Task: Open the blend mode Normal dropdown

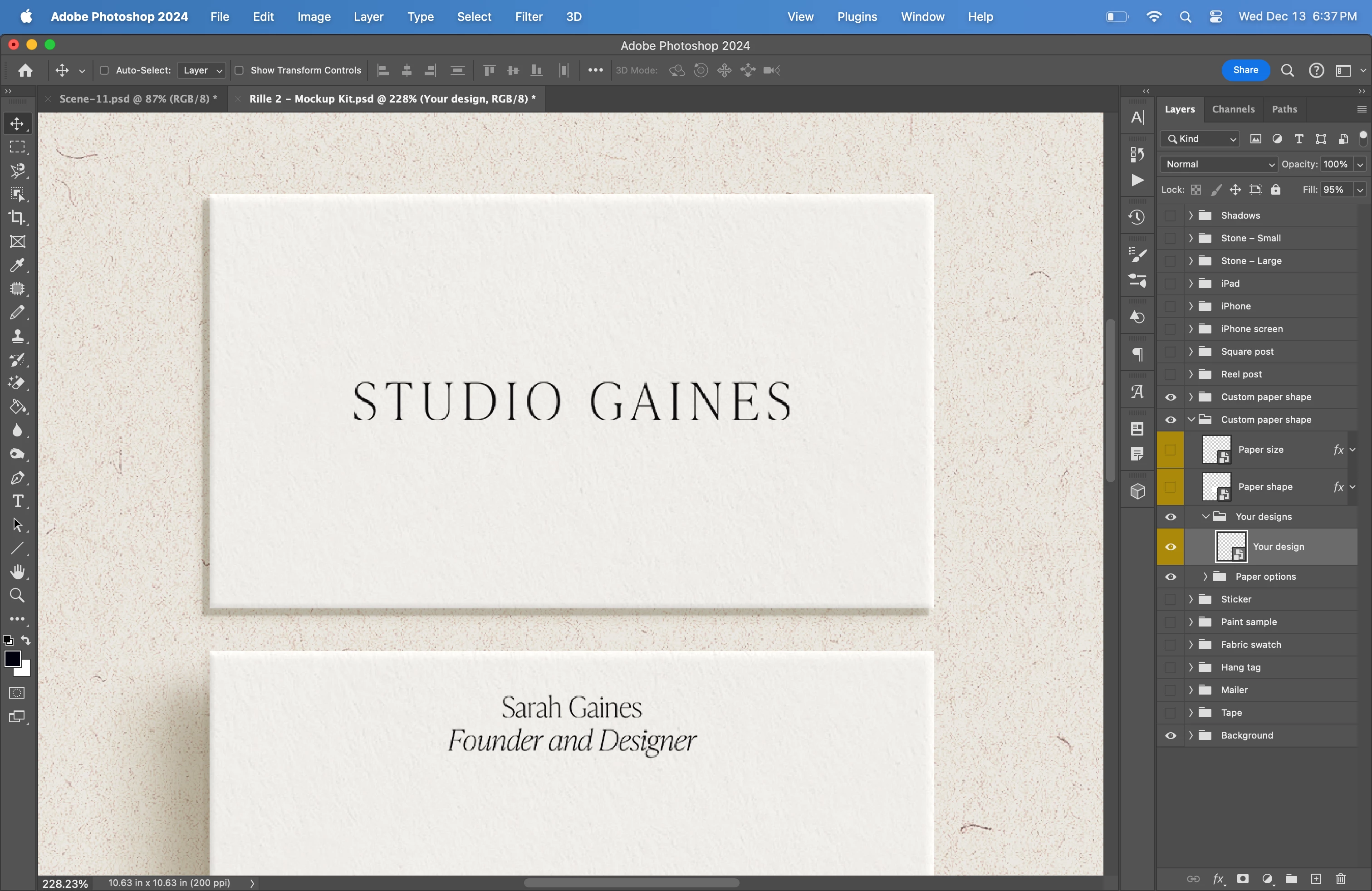Action: [1218, 164]
